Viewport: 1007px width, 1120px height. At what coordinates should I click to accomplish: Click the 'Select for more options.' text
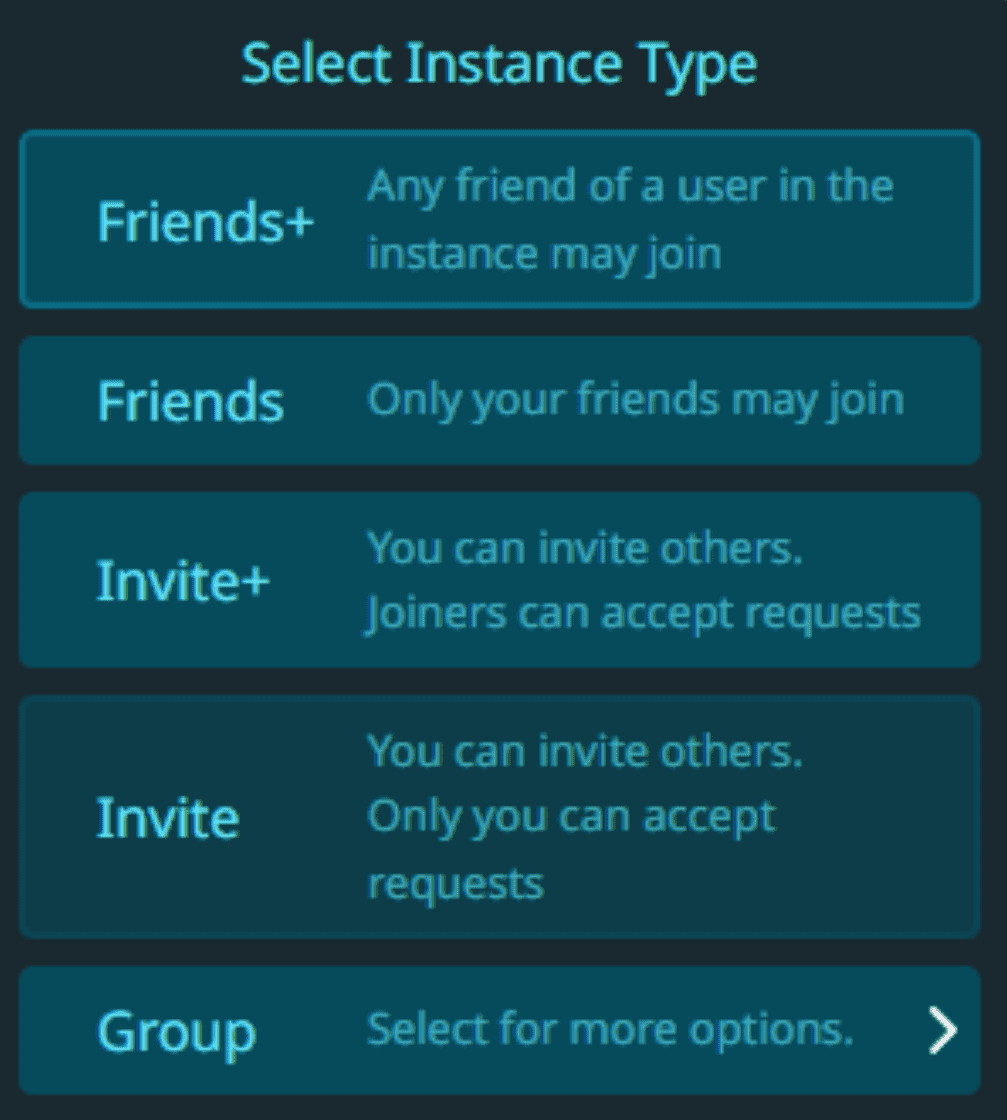(x=611, y=1029)
